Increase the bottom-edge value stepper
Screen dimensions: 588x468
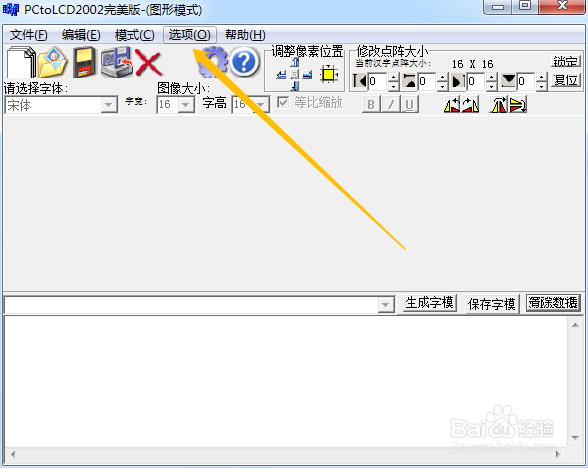pyautogui.click(x=542, y=77)
